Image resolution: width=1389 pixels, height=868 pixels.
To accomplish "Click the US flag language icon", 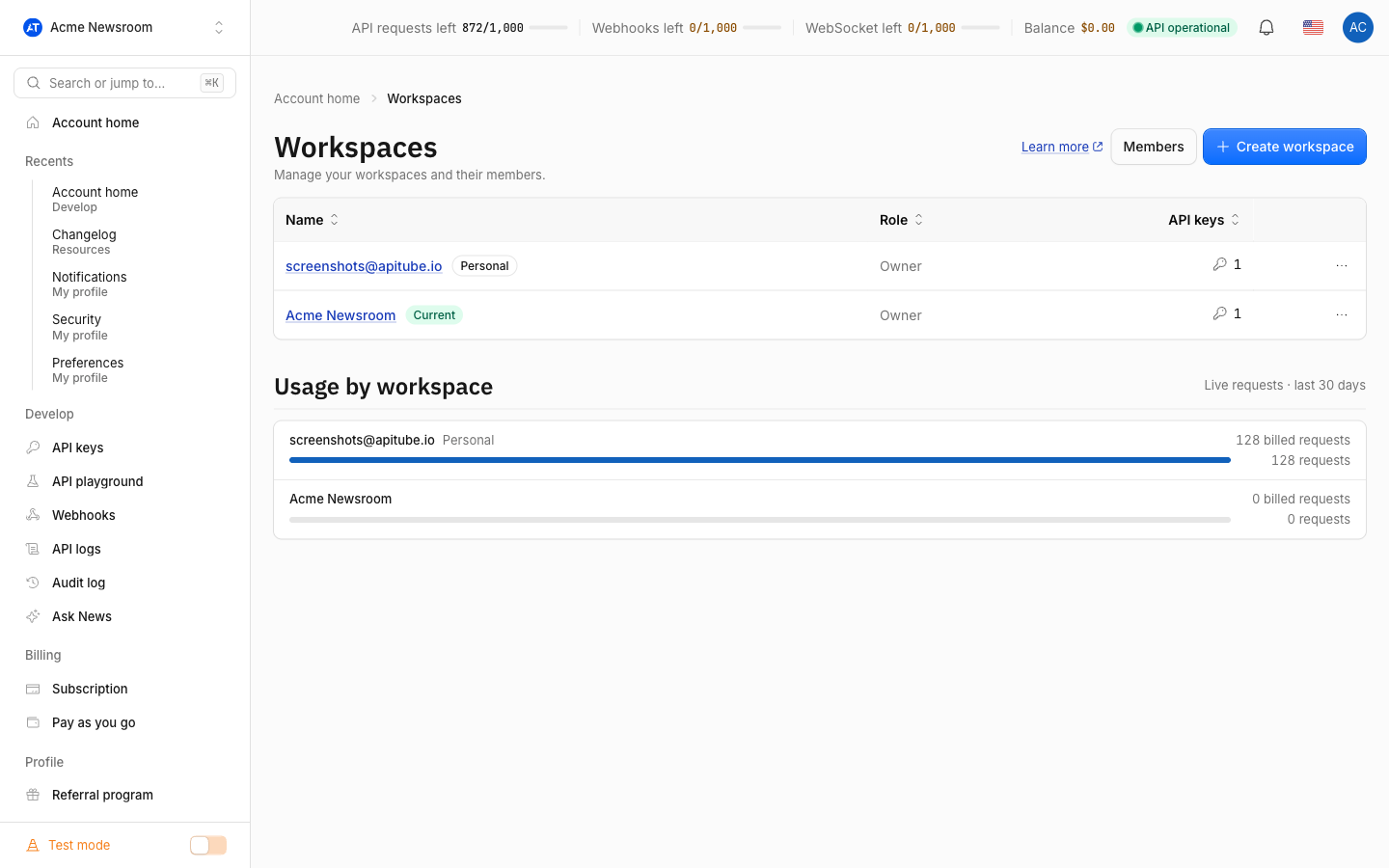I will pyautogui.click(x=1313, y=28).
